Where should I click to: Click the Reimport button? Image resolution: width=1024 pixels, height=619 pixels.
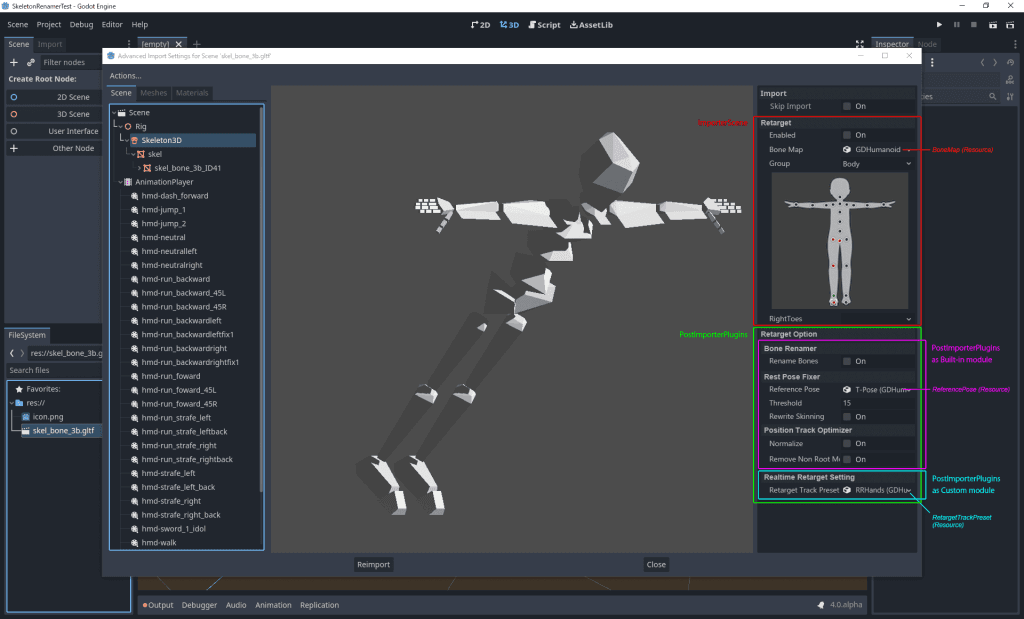(373, 564)
